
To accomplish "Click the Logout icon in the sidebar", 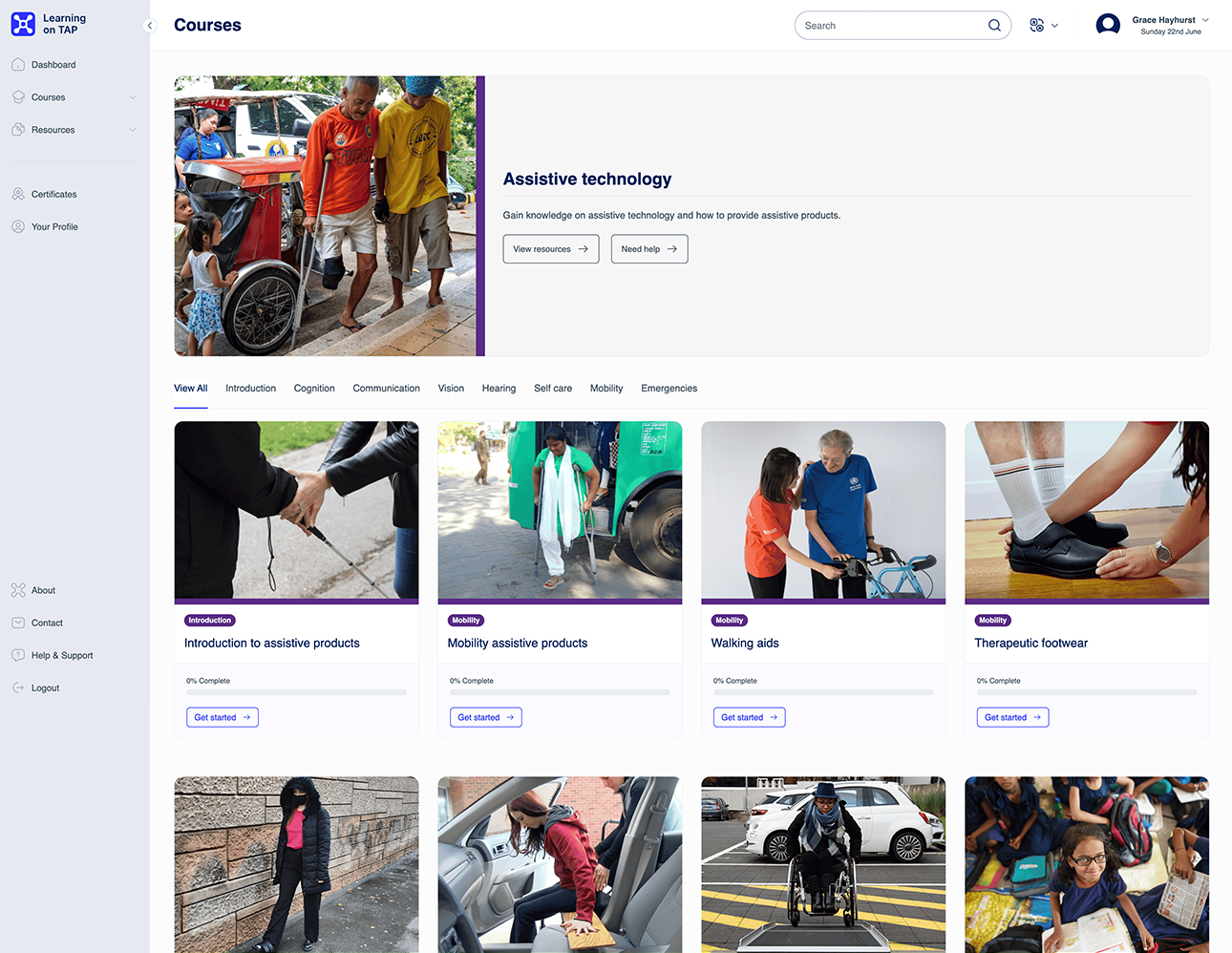I will 18,688.
